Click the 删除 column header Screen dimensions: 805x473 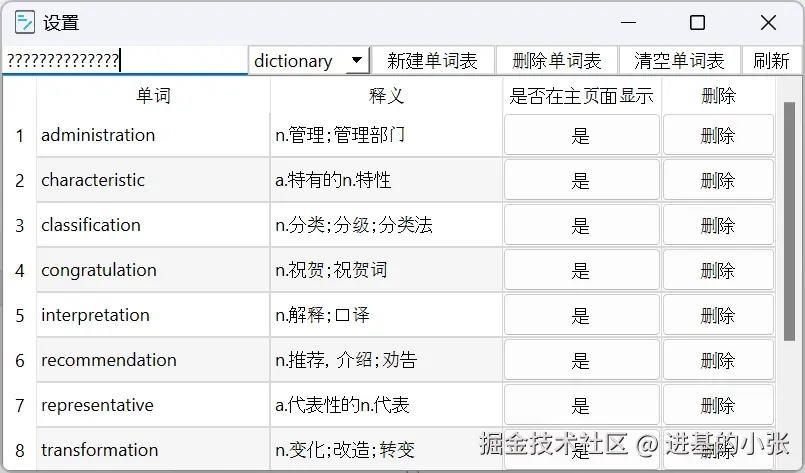point(718,96)
